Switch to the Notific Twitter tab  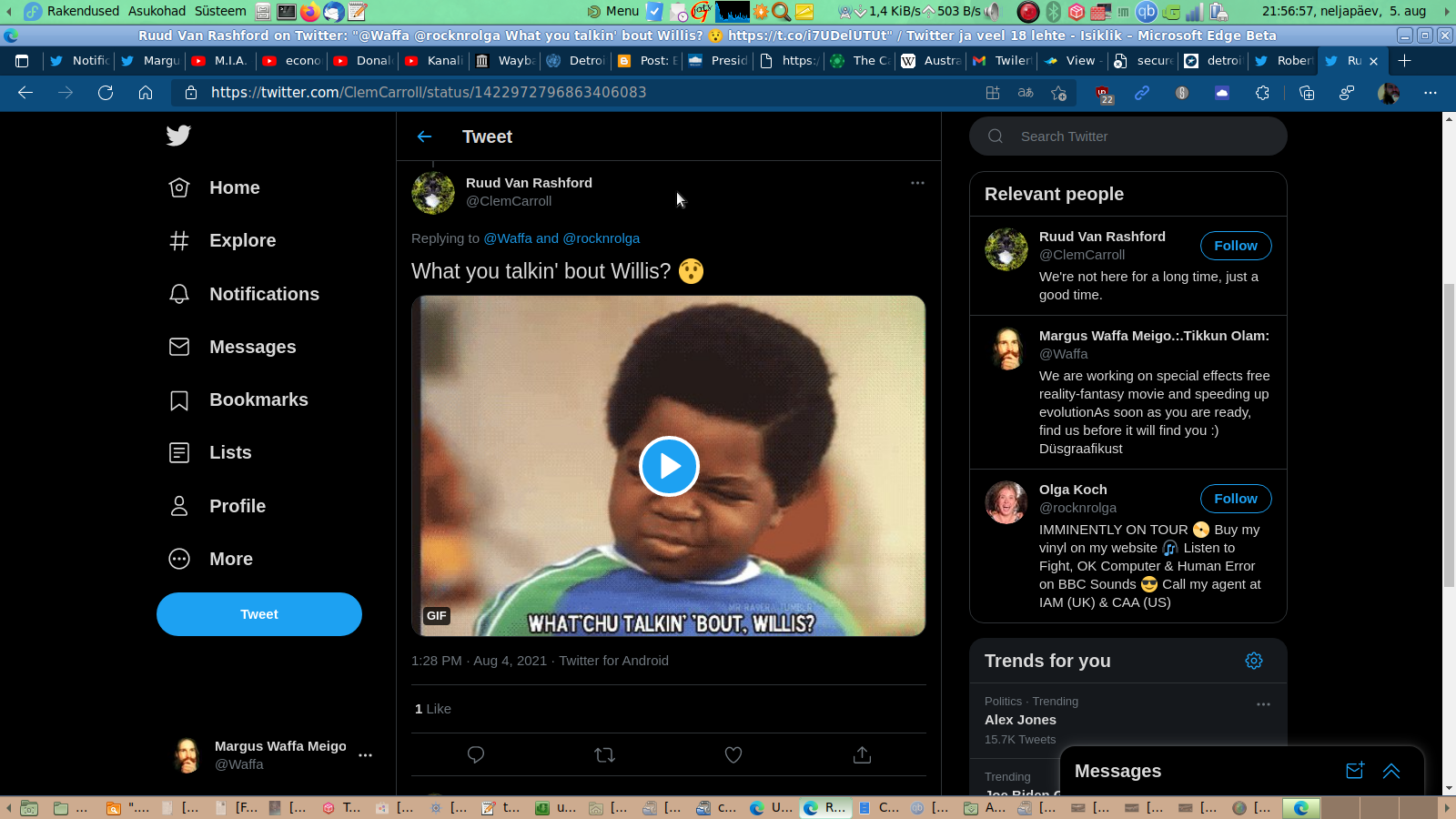(79, 61)
